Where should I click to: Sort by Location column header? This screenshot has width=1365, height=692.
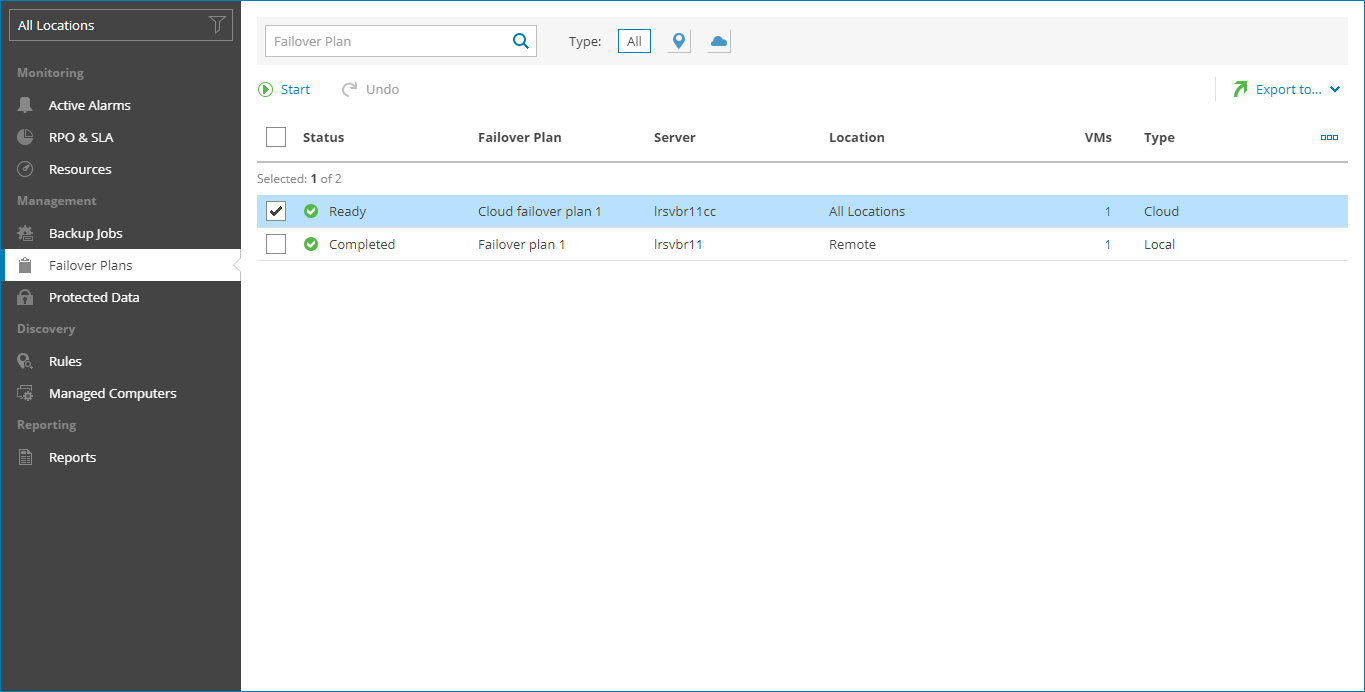click(857, 137)
